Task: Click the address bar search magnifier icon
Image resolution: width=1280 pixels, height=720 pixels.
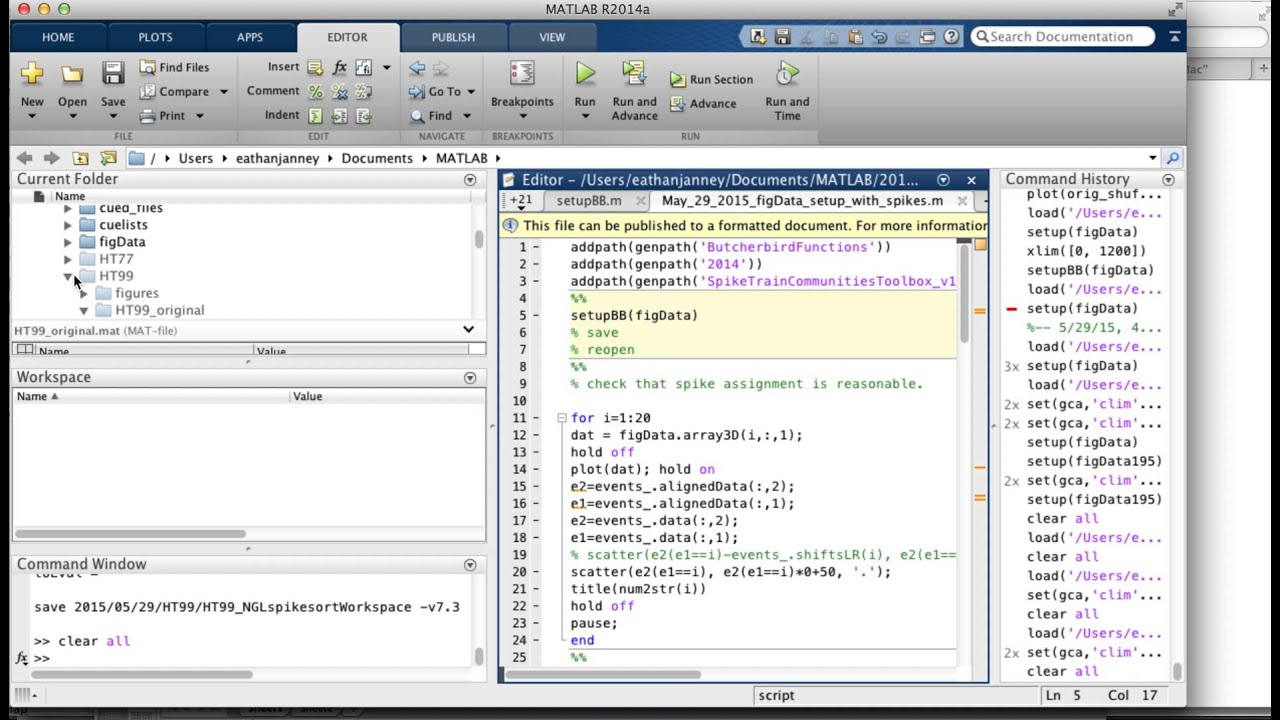Action: [x=1173, y=158]
